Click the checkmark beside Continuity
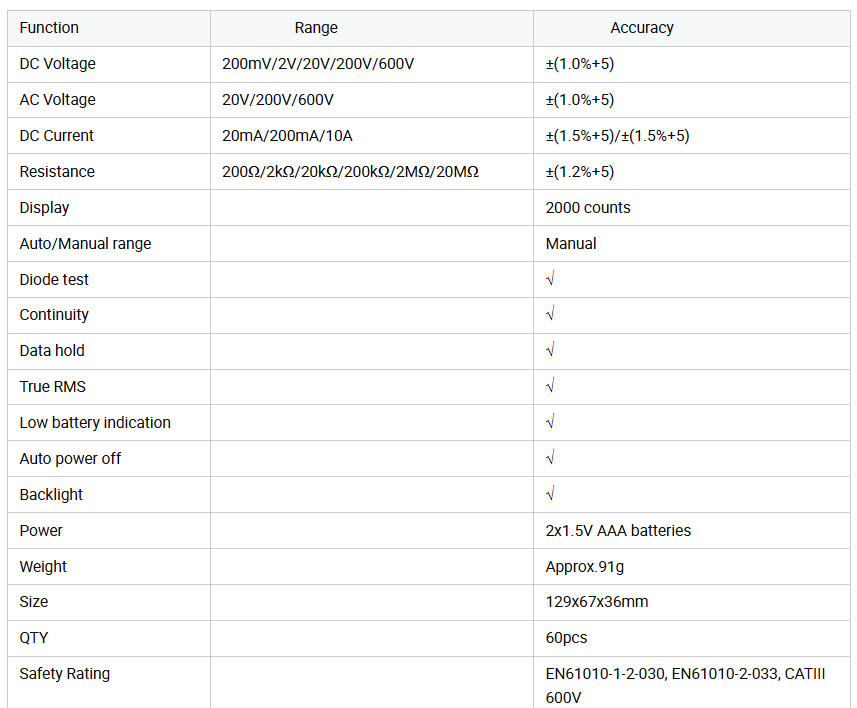This screenshot has width=857, height=708. (550, 314)
